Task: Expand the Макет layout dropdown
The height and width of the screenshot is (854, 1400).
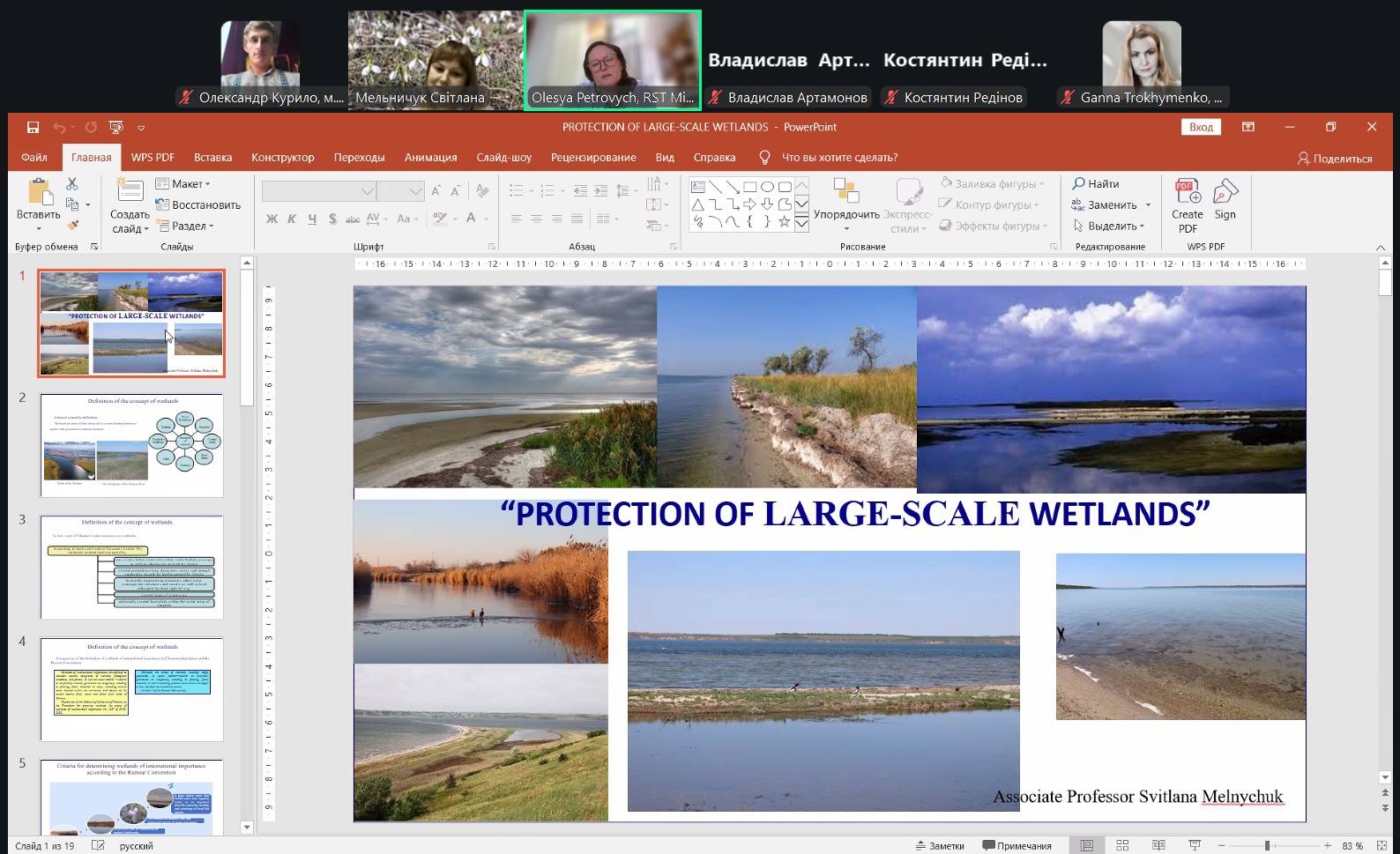Action: pos(183,183)
